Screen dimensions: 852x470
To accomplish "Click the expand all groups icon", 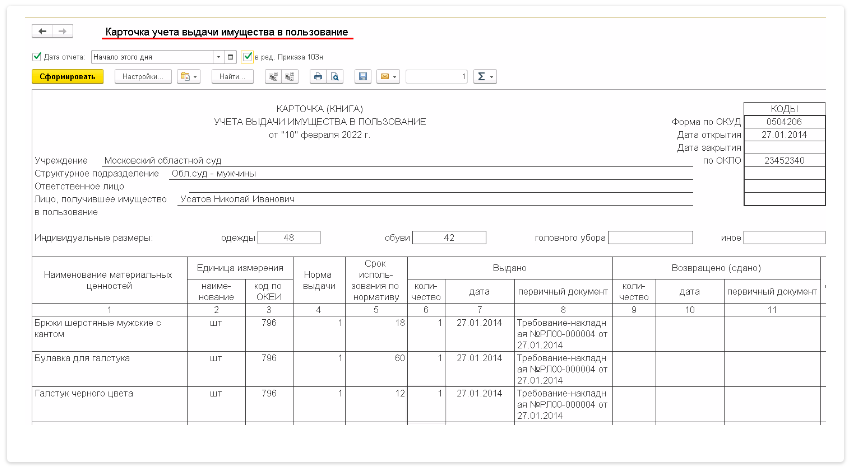I will 273,76.
